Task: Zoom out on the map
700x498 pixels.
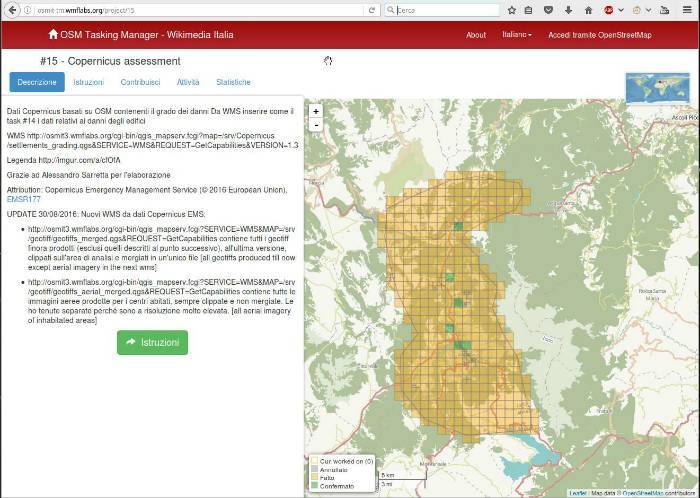Action: (x=316, y=125)
